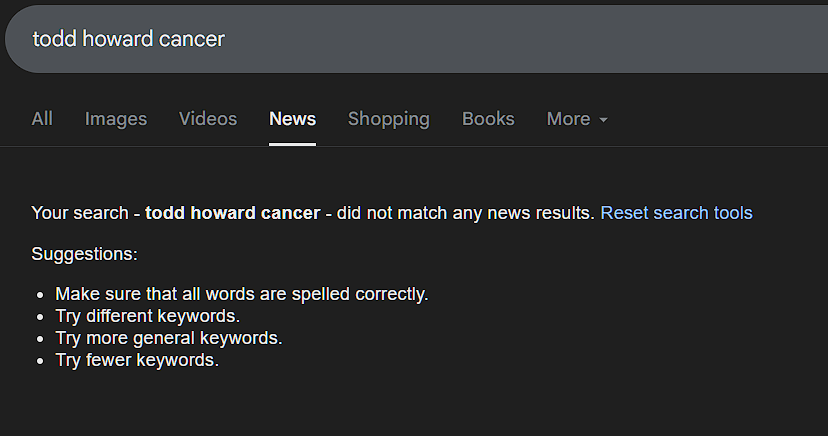
Task: Go to the Videos tab
Action: [x=208, y=119]
